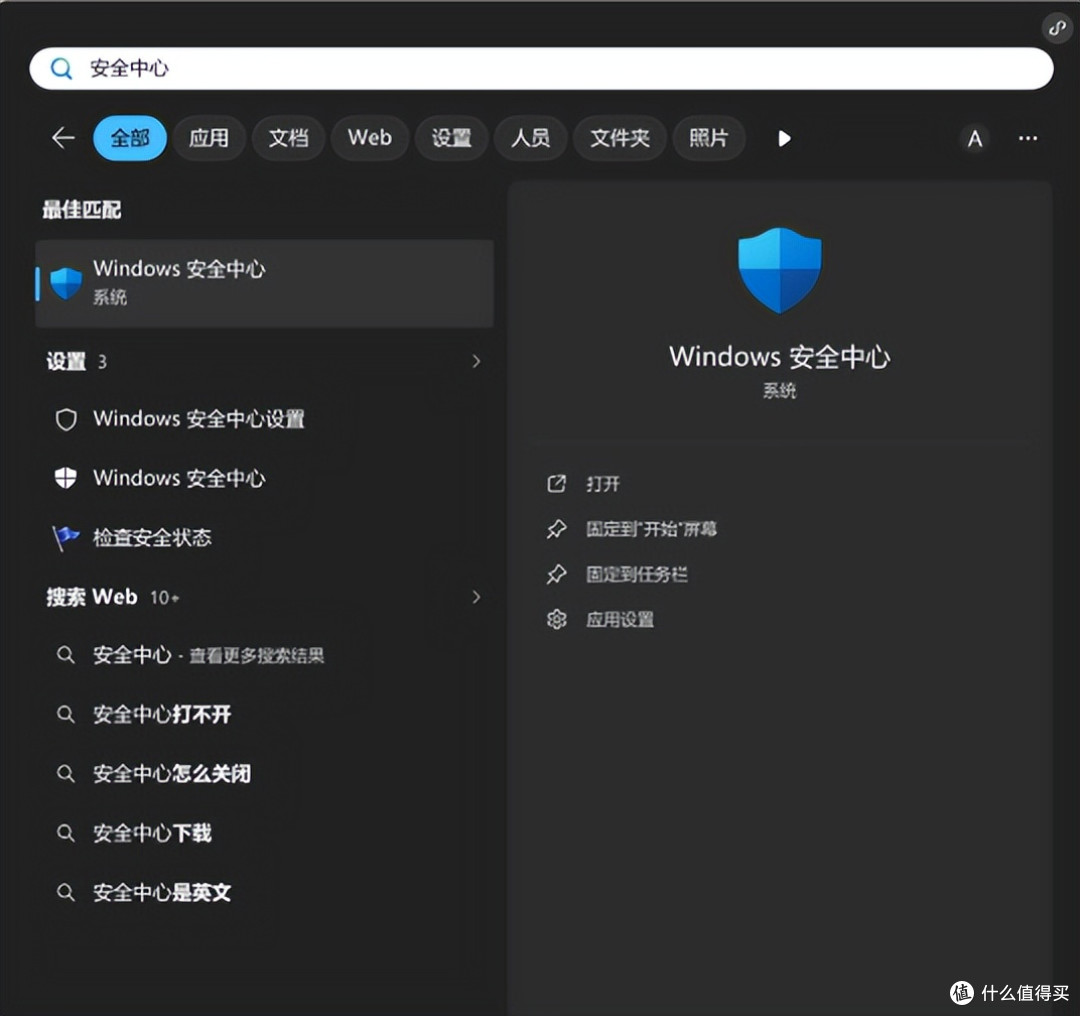Switch to the 文件夹 filter tab

pyautogui.click(x=619, y=138)
